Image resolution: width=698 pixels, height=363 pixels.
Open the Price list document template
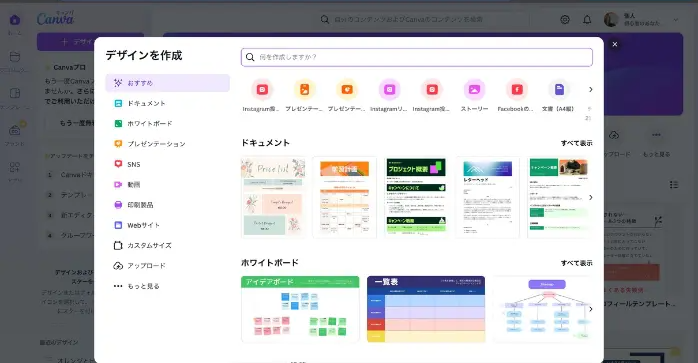(273, 197)
